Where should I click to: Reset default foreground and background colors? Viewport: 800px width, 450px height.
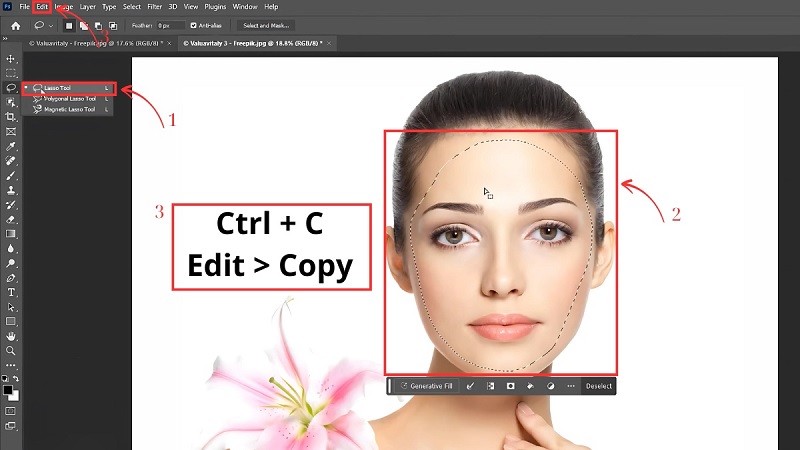(x=5, y=379)
